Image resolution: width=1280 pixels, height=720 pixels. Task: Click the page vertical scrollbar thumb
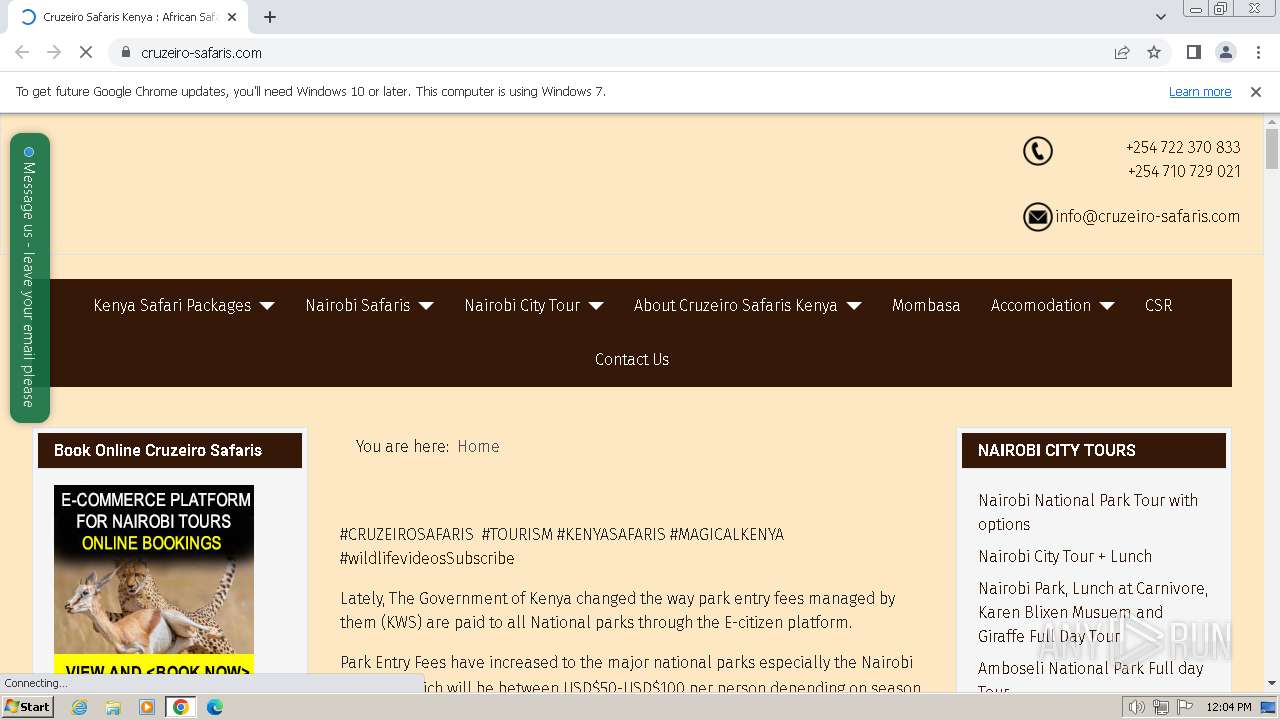click(x=1272, y=149)
